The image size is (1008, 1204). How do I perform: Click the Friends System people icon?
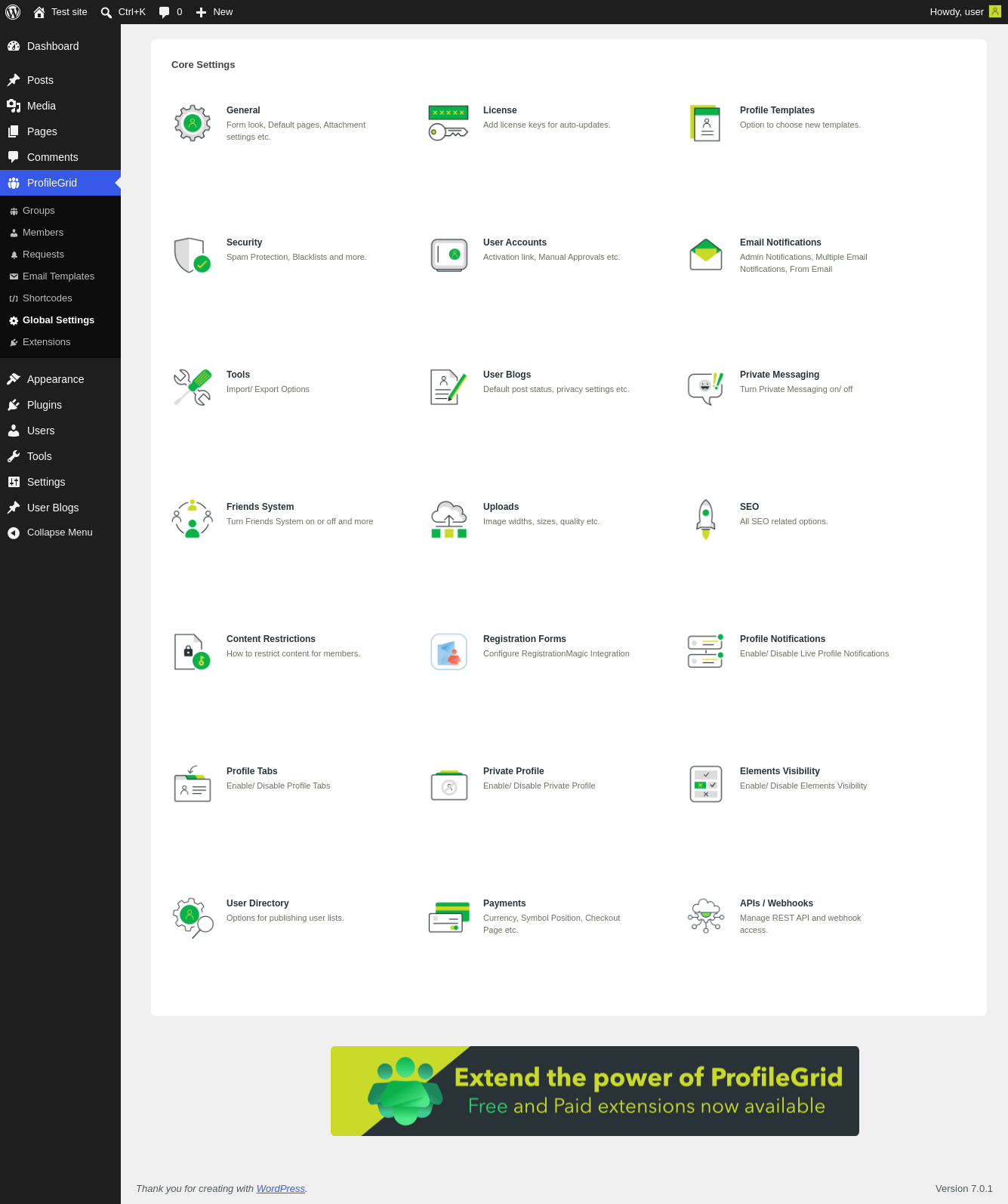click(x=193, y=520)
